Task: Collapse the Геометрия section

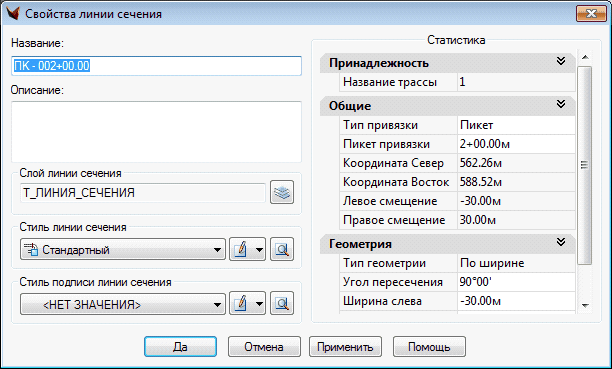Action: point(561,242)
